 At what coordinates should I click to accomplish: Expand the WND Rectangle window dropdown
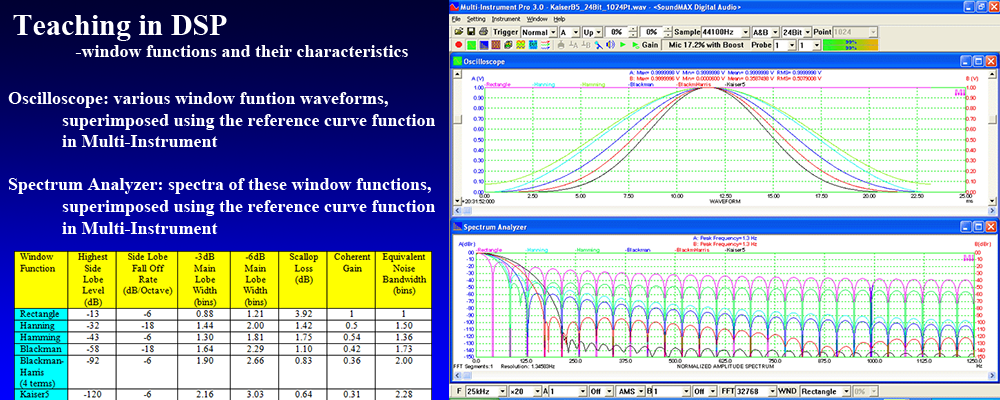point(846,391)
